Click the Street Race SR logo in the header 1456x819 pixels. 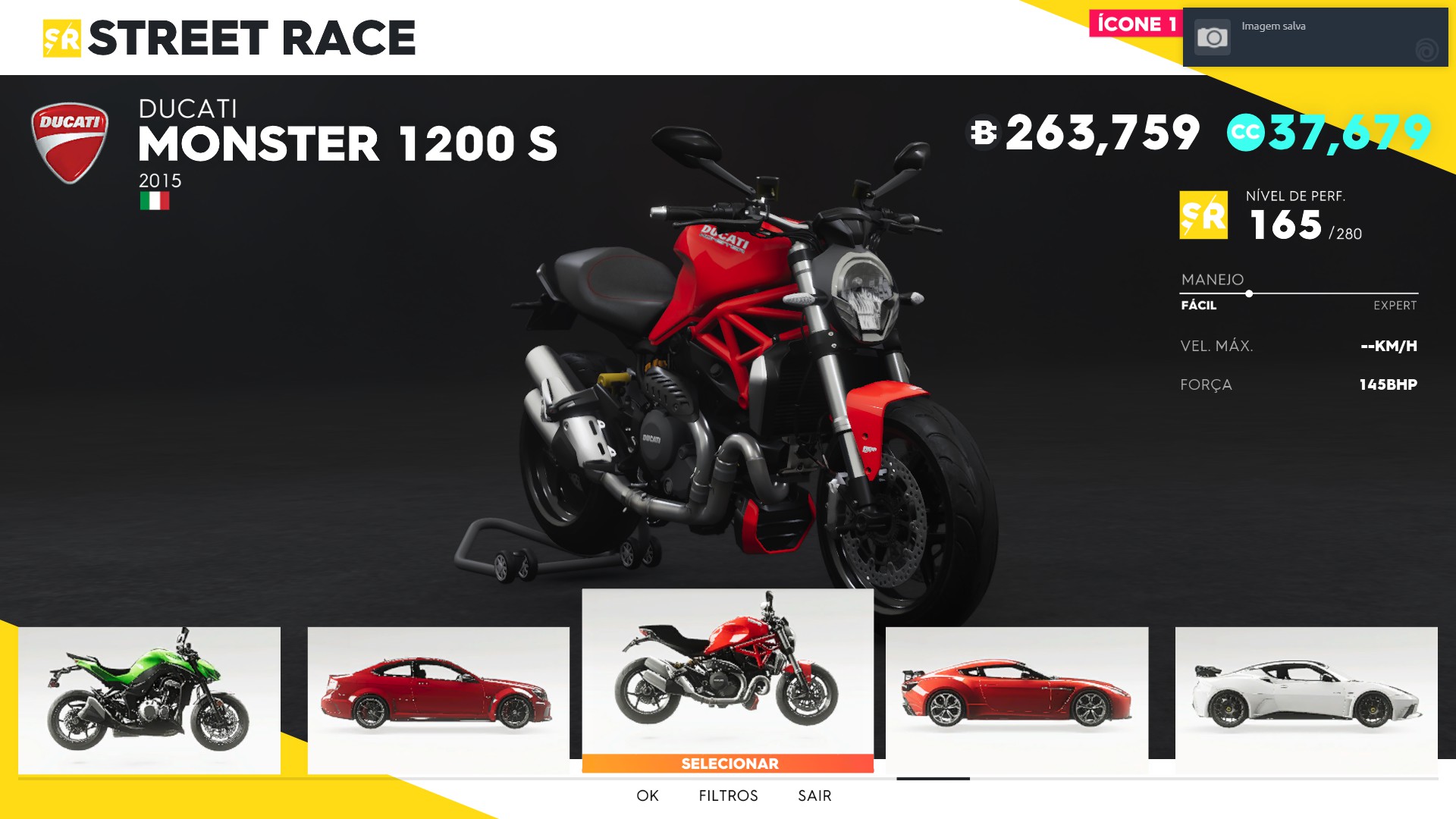[62, 39]
